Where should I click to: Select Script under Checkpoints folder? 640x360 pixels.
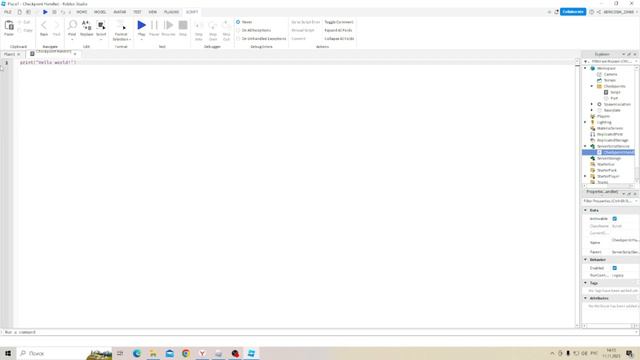point(615,92)
